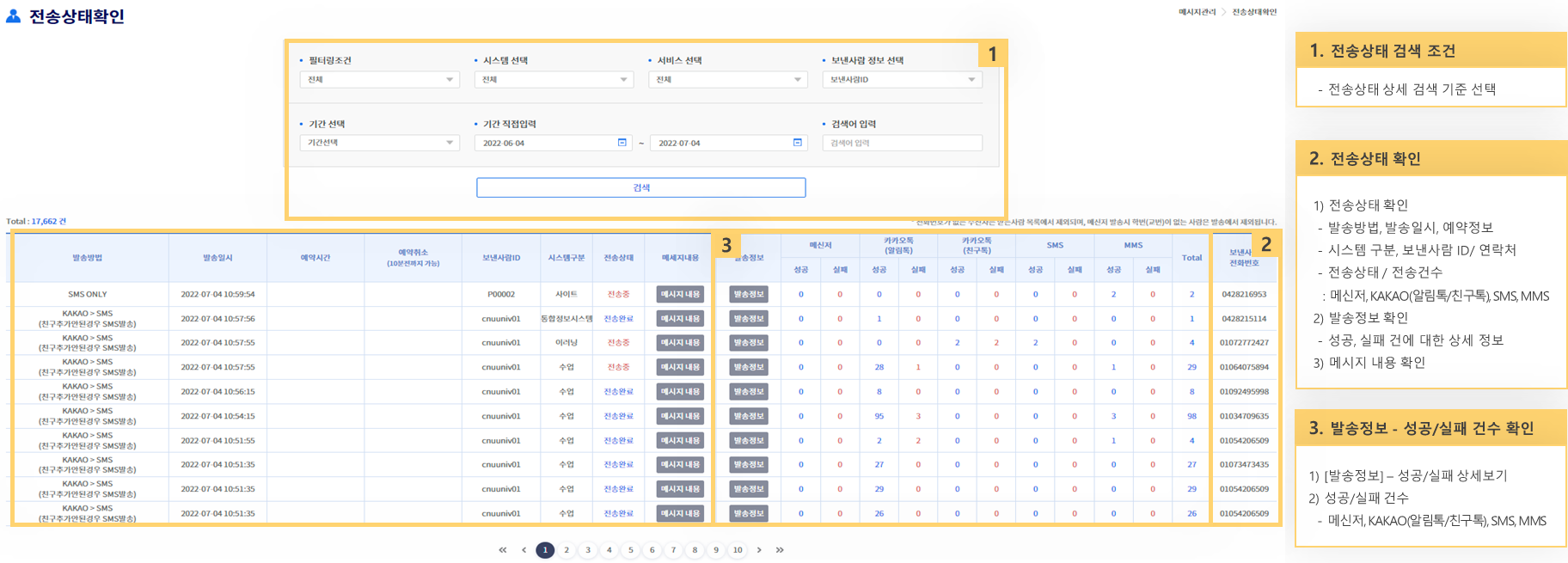Screen dimensions: 1568x563
Task: Show 메세지 내용 for the 10:51:55 row
Action: (680, 440)
